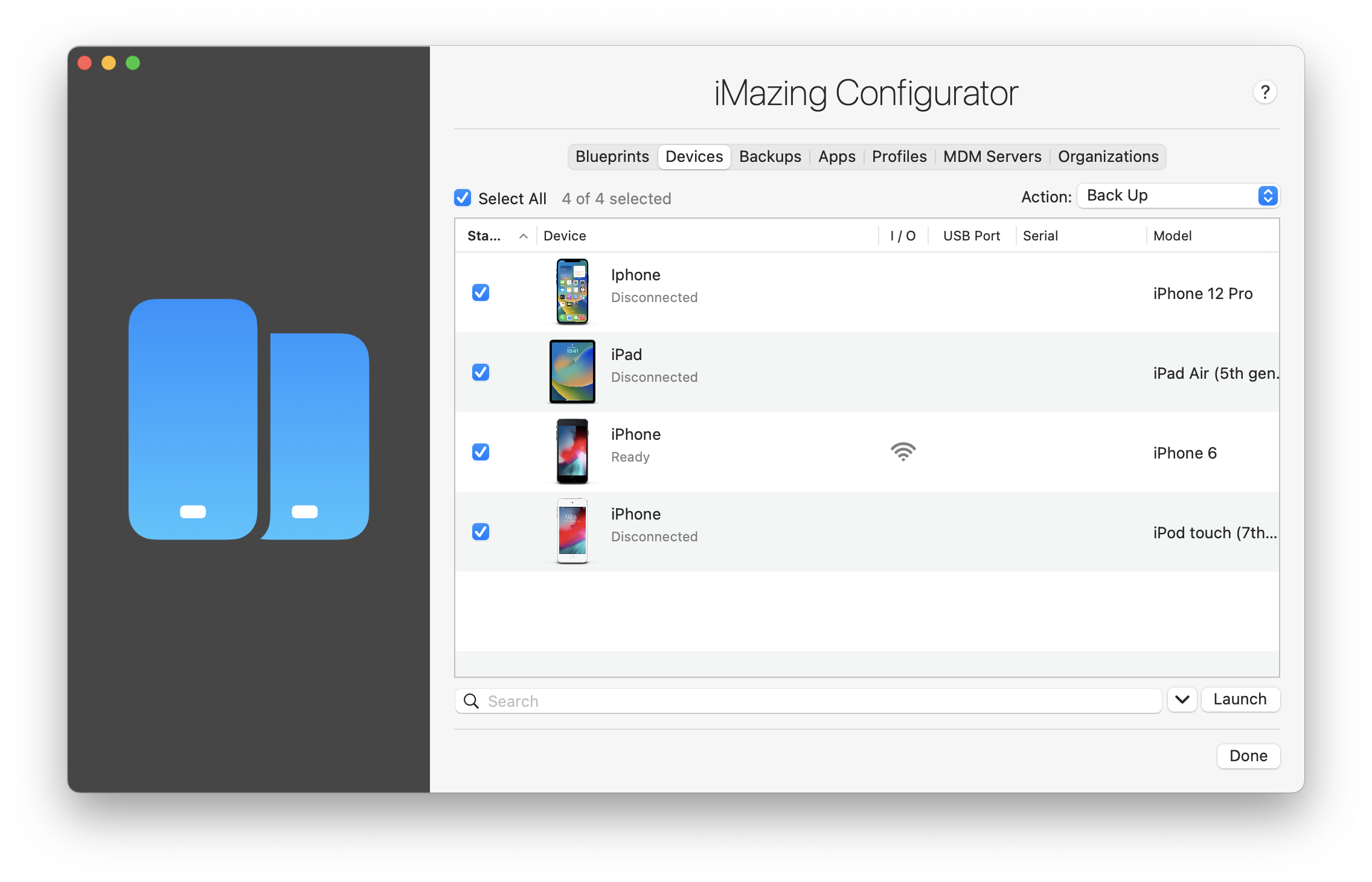The height and width of the screenshot is (882, 1372).
Task: Click the 'Iphone' device name text
Action: pyautogui.click(x=636, y=275)
